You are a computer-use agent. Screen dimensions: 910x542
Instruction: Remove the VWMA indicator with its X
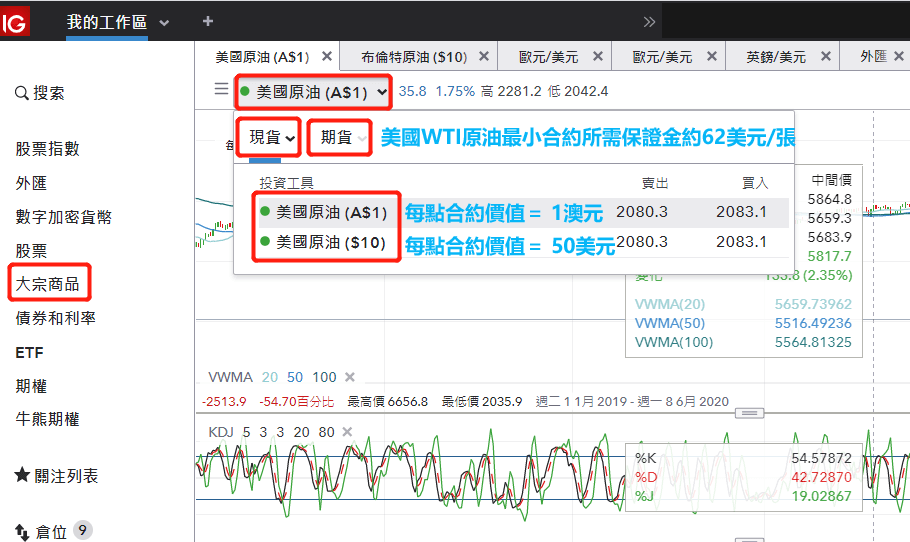350,377
